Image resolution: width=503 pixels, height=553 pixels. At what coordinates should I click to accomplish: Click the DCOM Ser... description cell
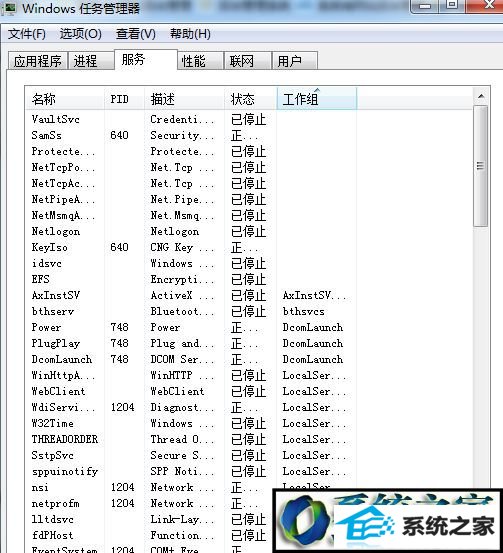pyautogui.click(x=182, y=359)
